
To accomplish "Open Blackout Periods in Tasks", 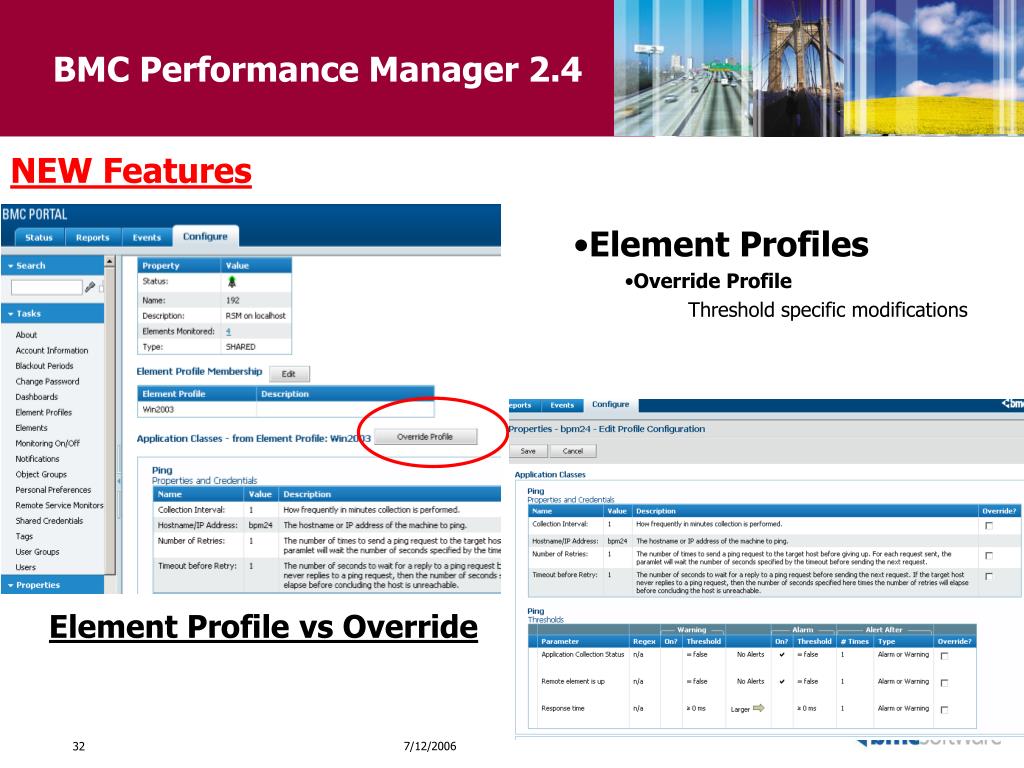I will point(44,366).
